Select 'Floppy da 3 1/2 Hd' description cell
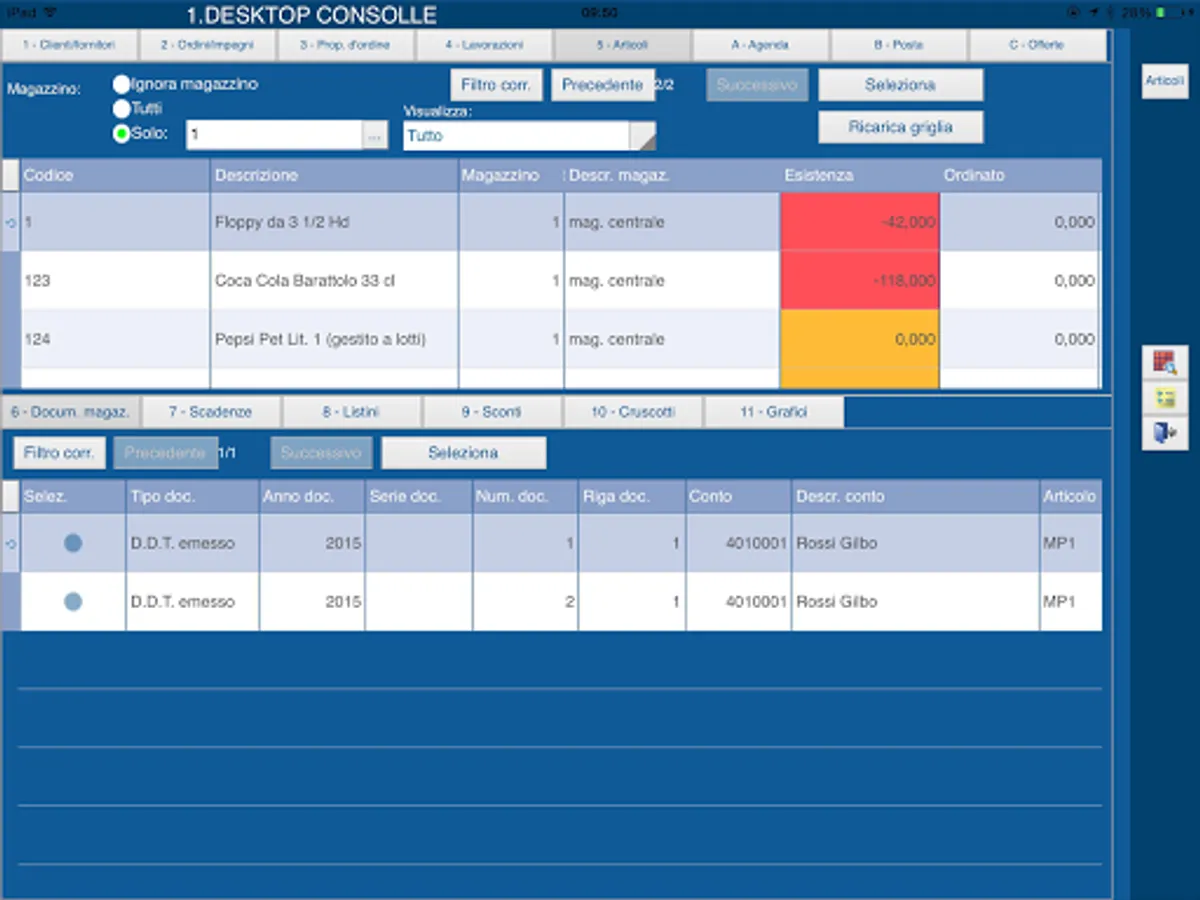The height and width of the screenshot is (900, 1200). pos(334,222)
